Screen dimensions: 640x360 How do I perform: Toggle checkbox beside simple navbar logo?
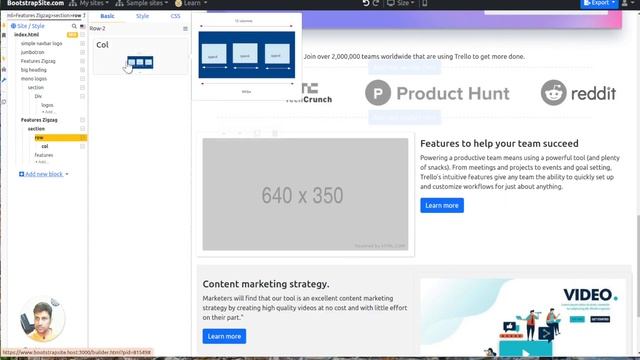pyautogui.click(x=82, y=43)
